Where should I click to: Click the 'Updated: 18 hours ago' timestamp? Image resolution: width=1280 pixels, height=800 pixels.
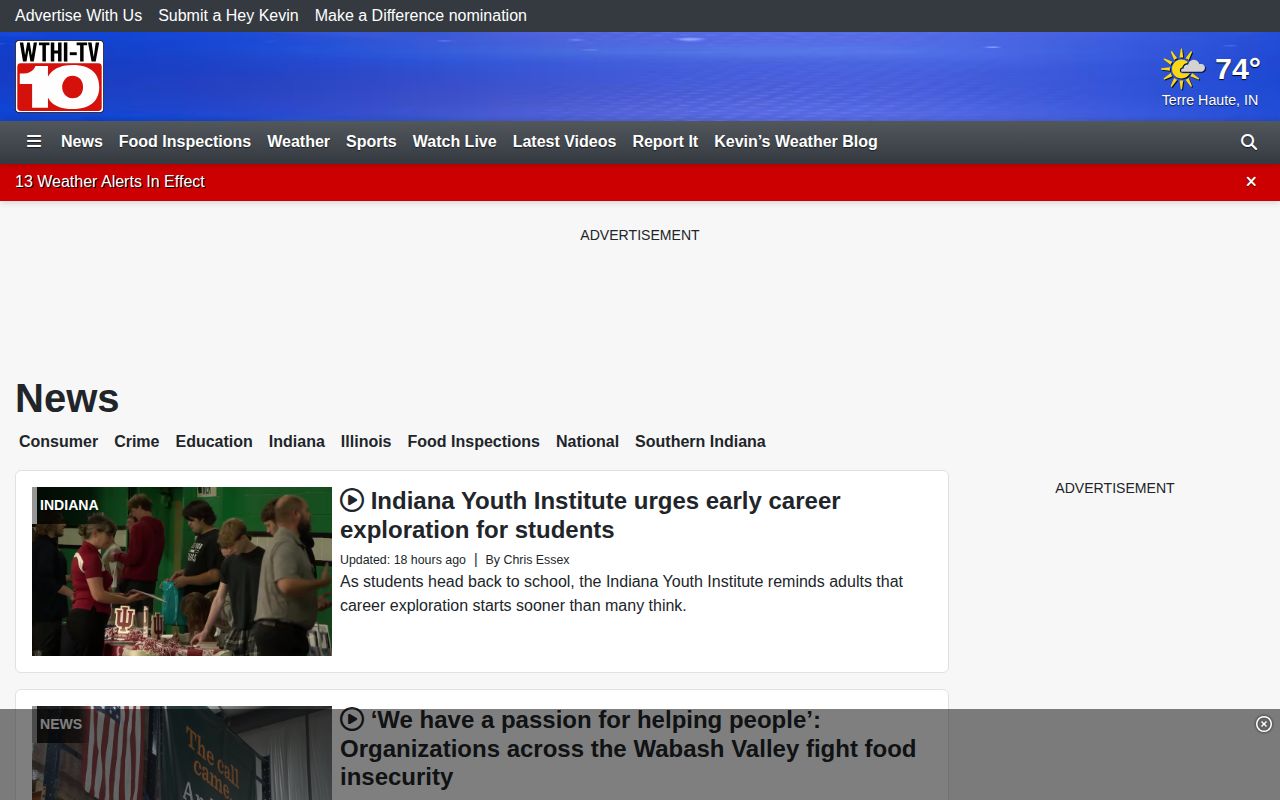tap(403, 560)
